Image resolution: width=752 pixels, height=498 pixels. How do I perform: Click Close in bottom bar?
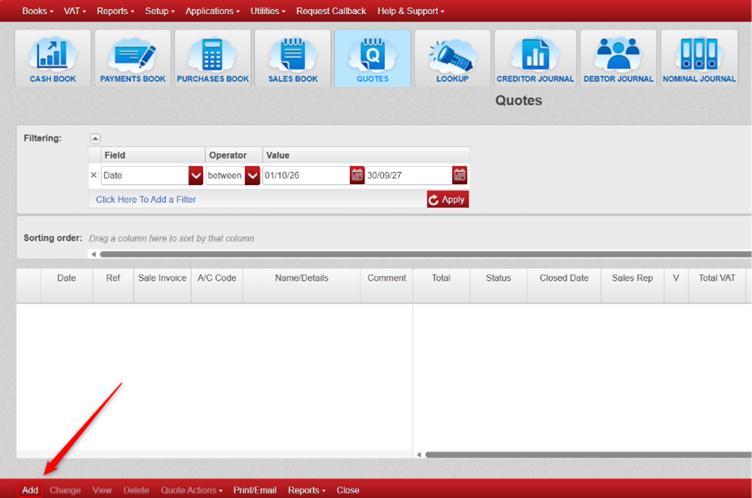coord(348,490)
